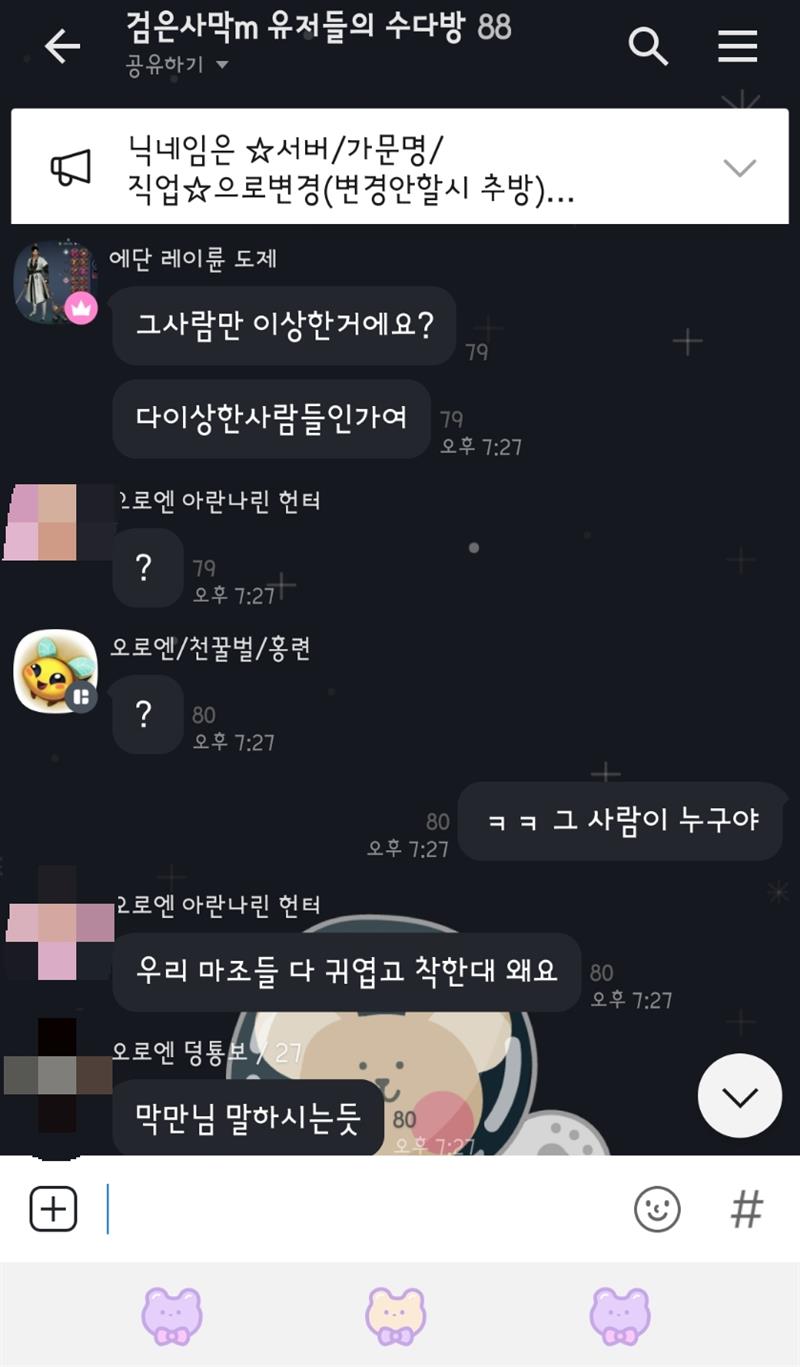Select the middle beige bear emoticon

click(396, 1315)
